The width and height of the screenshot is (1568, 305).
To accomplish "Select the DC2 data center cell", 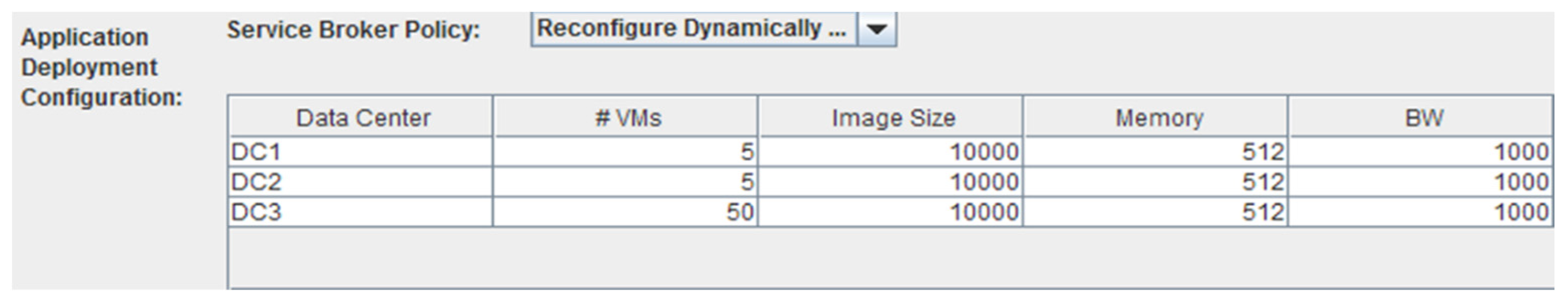I will tap(361, 181).
